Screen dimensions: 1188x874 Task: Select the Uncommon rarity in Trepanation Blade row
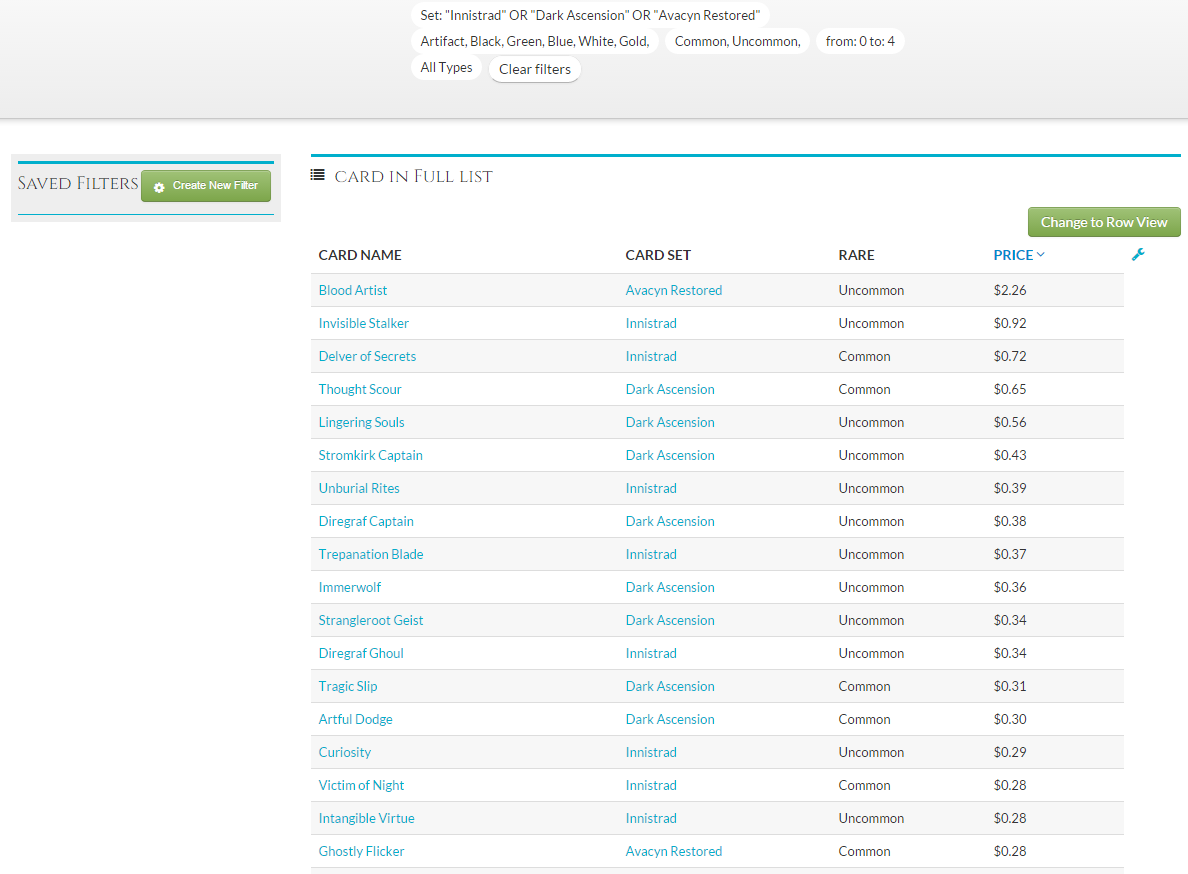(x=871, y=554)
